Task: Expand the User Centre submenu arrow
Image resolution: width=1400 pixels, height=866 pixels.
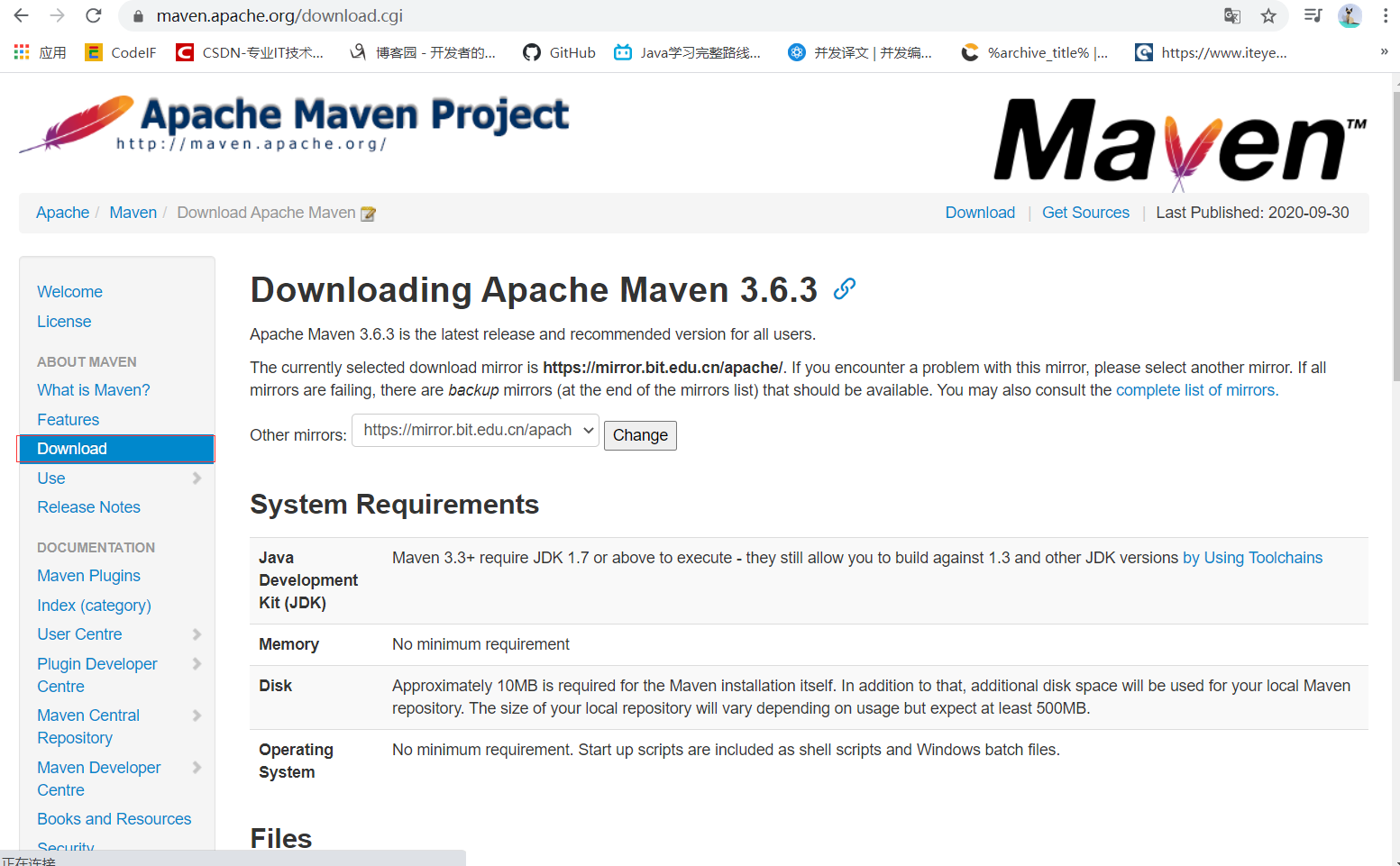Action: [197, 634]
